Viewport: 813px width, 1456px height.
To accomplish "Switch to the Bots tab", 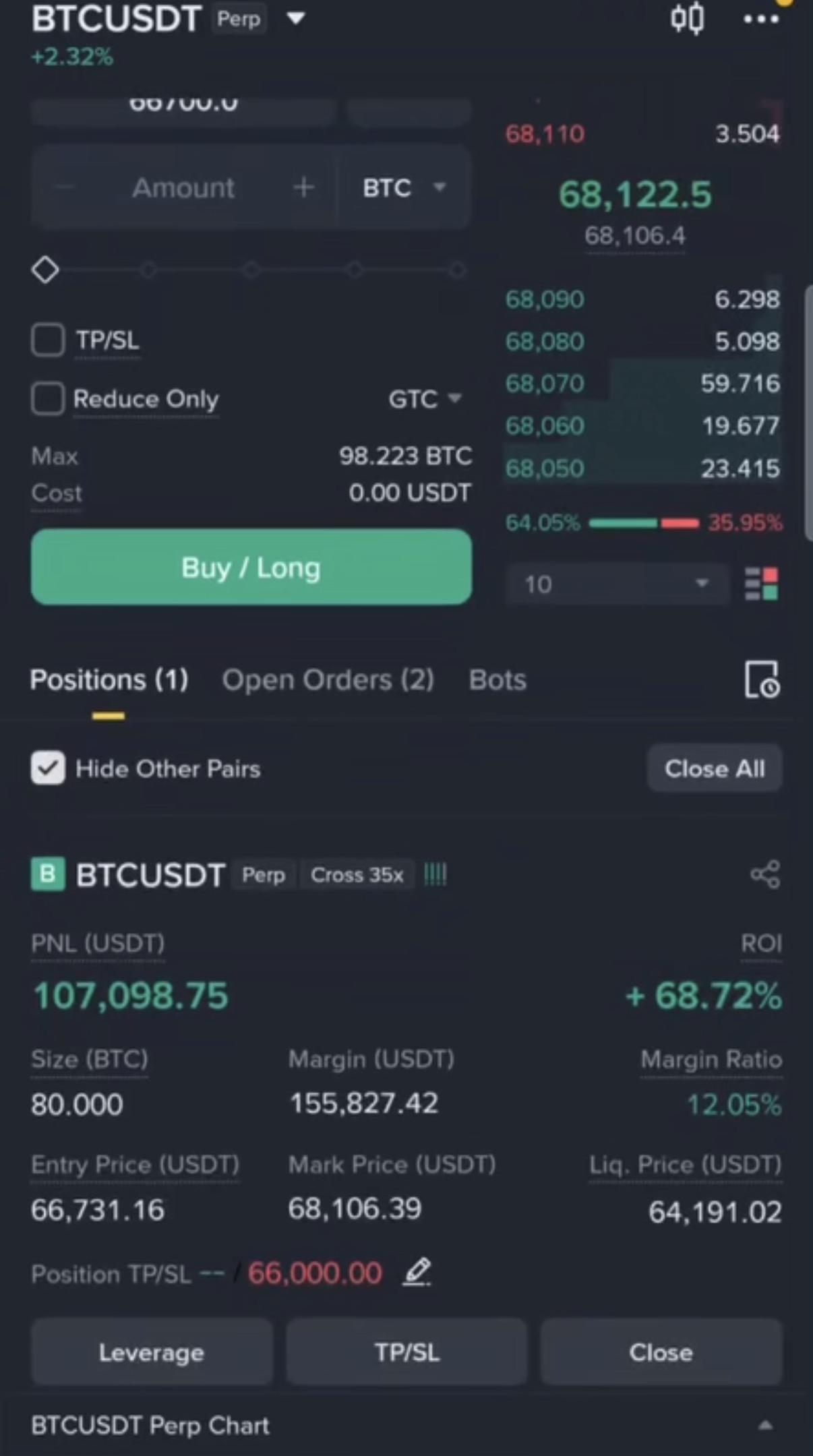I will 498,679.
